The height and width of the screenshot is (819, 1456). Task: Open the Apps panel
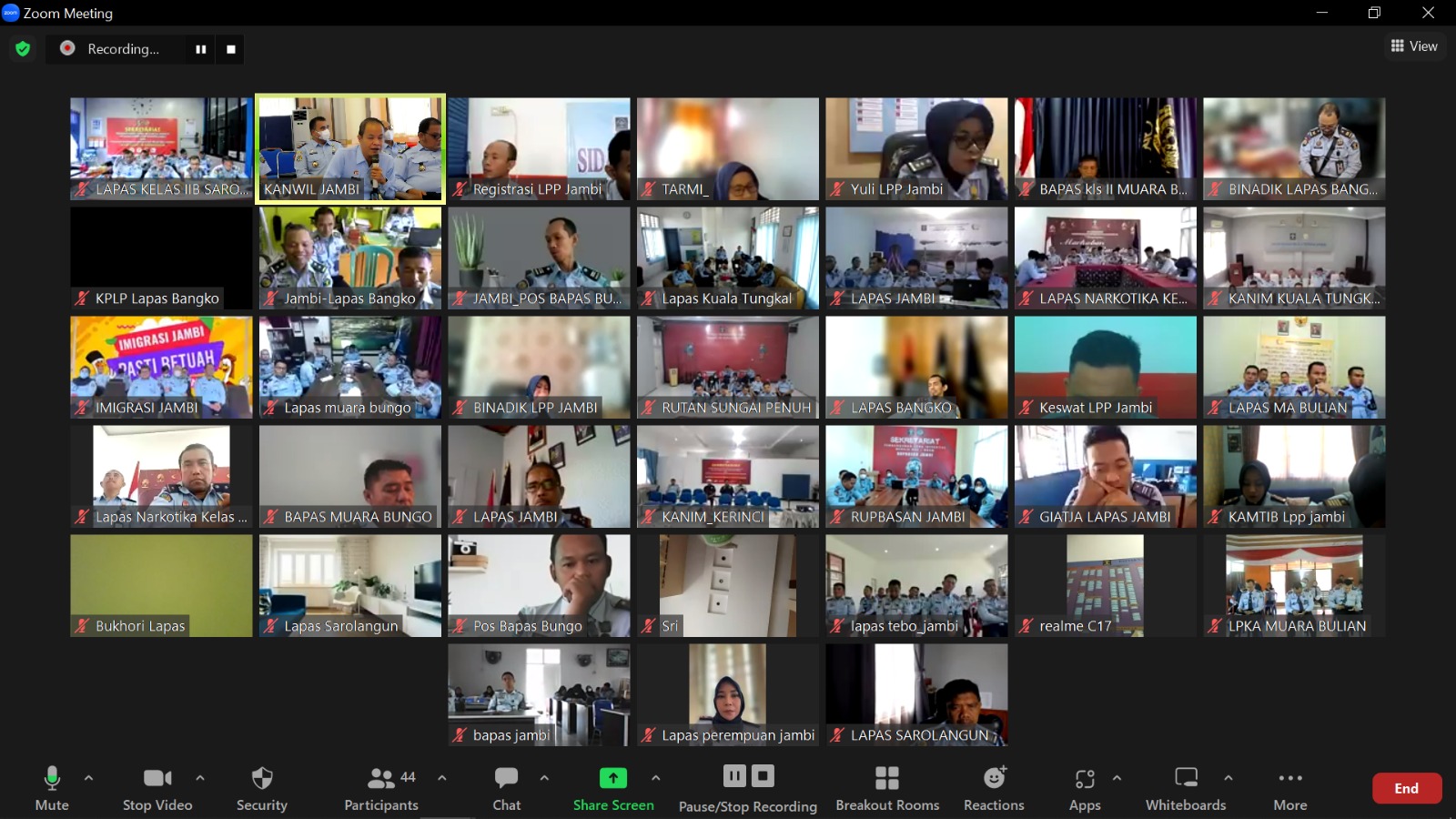[x=1085, y=789]
